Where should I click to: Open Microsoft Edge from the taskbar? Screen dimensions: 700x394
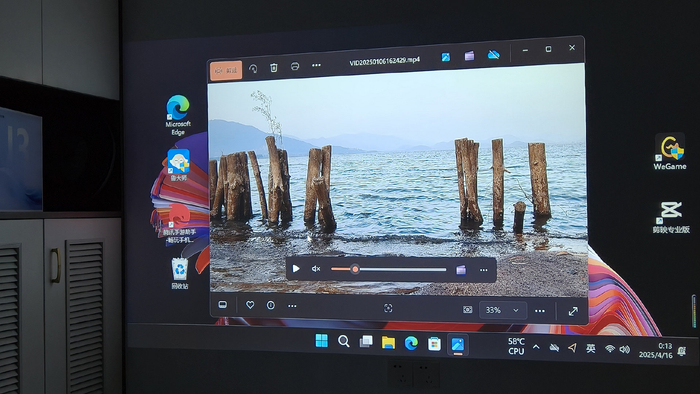(x=411, y=343)
